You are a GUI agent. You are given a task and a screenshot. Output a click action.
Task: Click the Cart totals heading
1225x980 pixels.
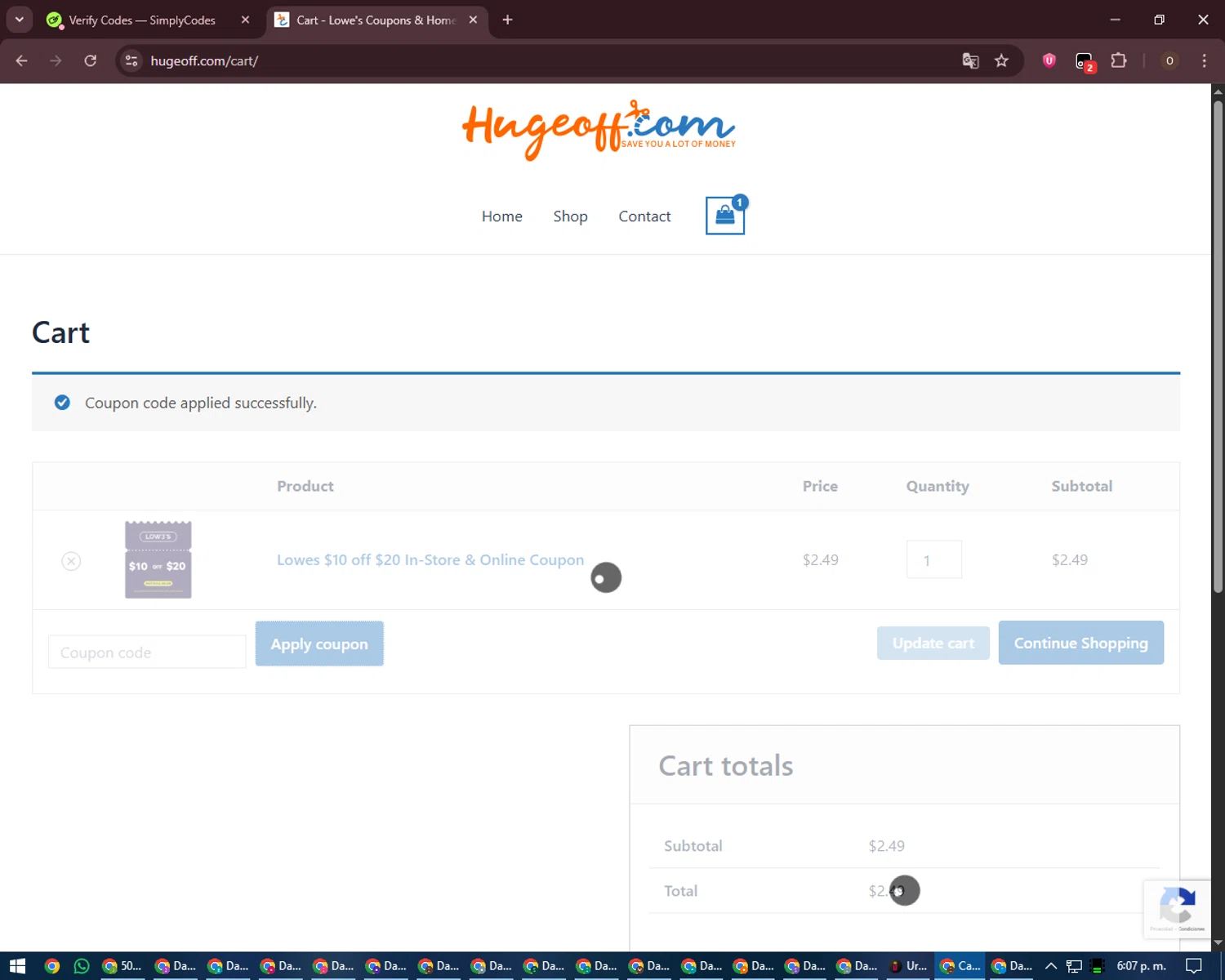[x=726, y=766]
